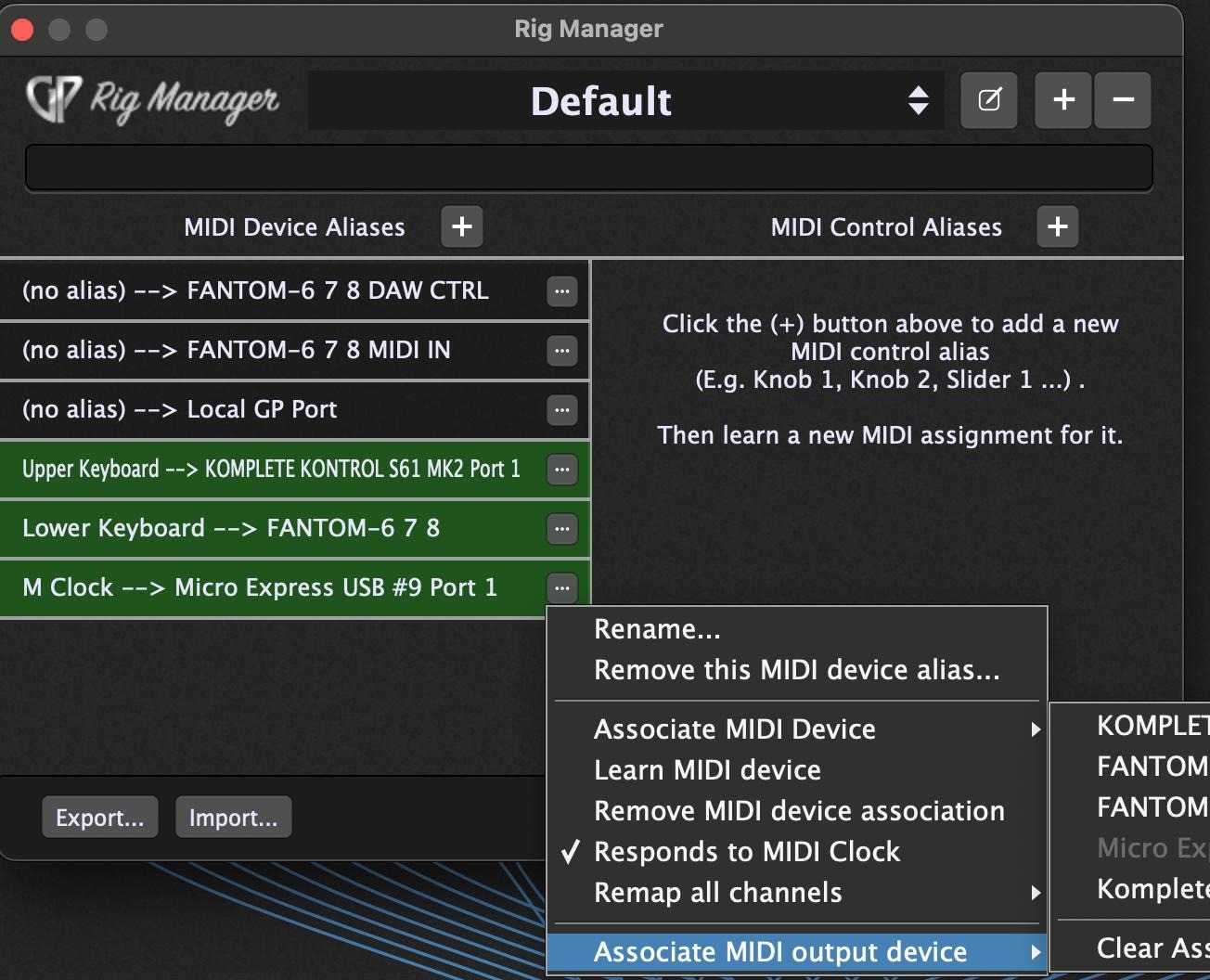The height and width of the screenshot is (980, 1210).
Task: Choose Rename... from context menu
Action: (x=657, y=629)
